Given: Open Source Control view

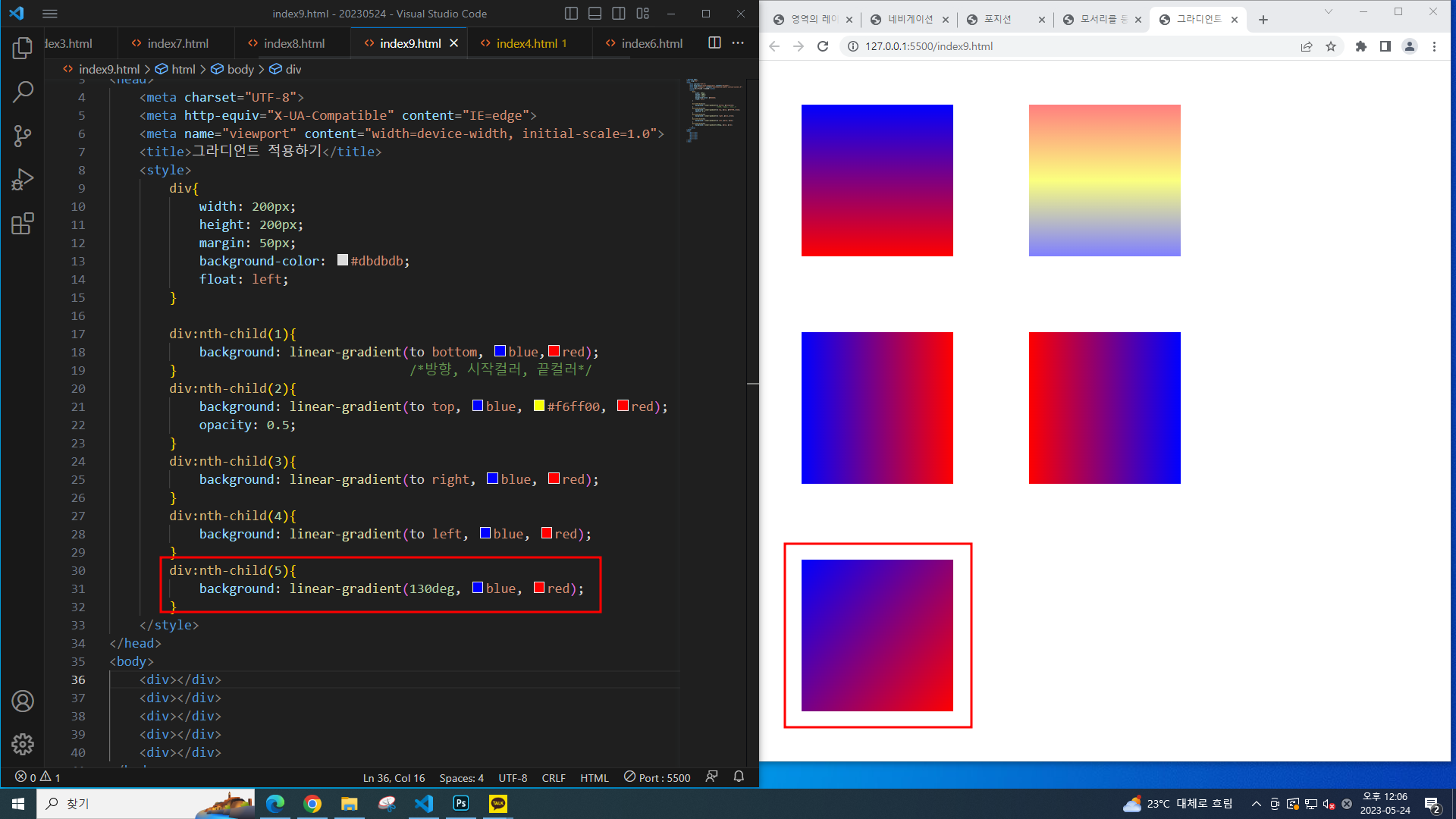Looking at the screenshot, I should (x=23, y=136).
